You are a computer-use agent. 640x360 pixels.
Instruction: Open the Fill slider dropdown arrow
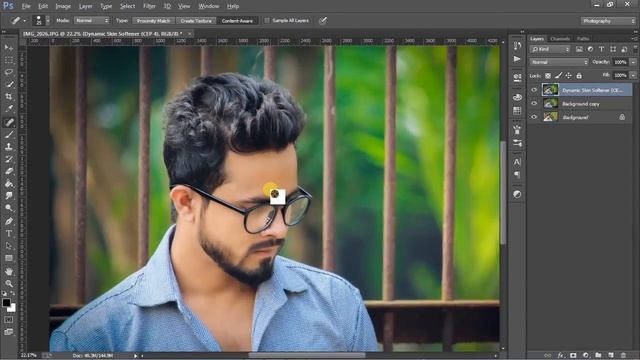[x=633, y=76]
